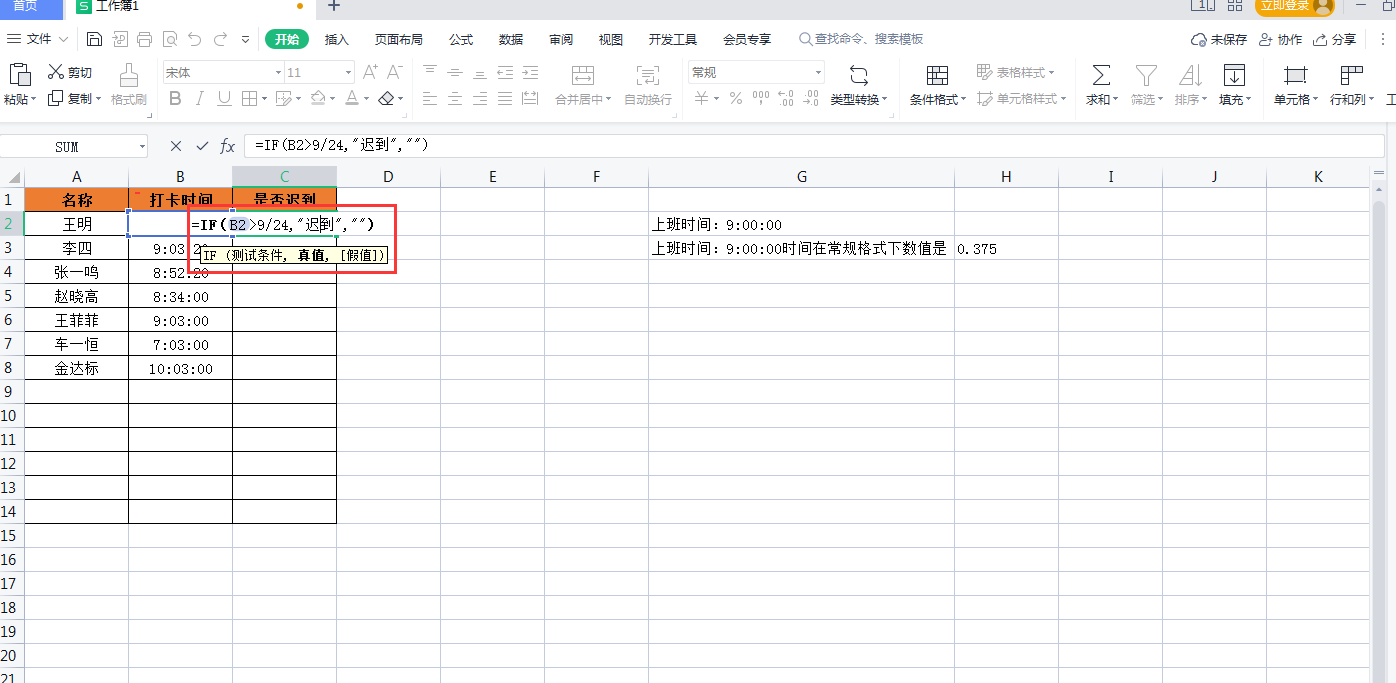The width and height of the screenshot is (1396, 683).
Task: Align text left
Action: point(430,98)
